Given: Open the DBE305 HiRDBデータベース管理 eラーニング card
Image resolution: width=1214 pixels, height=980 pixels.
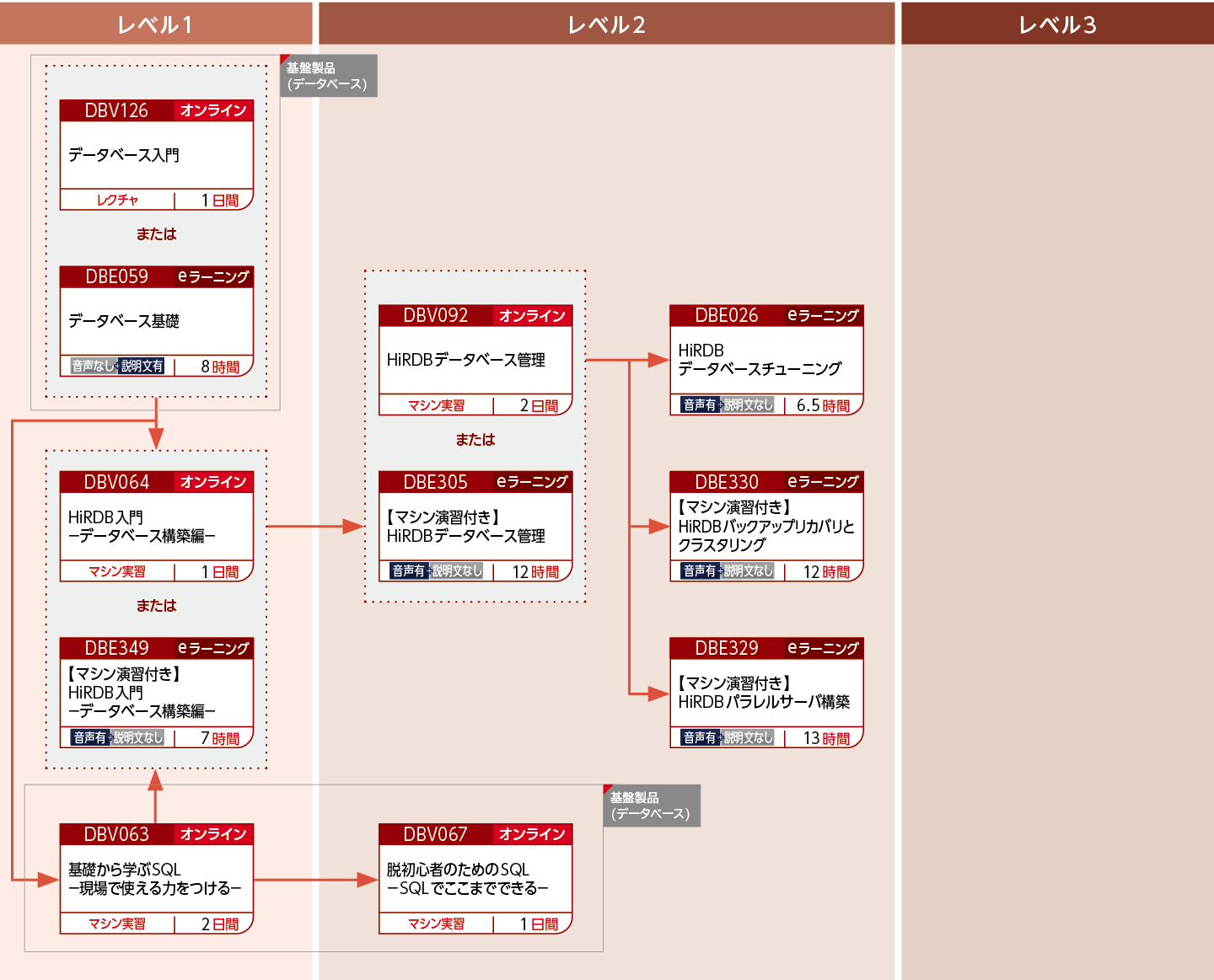Looking at the screenshot, I should (475, 527).
